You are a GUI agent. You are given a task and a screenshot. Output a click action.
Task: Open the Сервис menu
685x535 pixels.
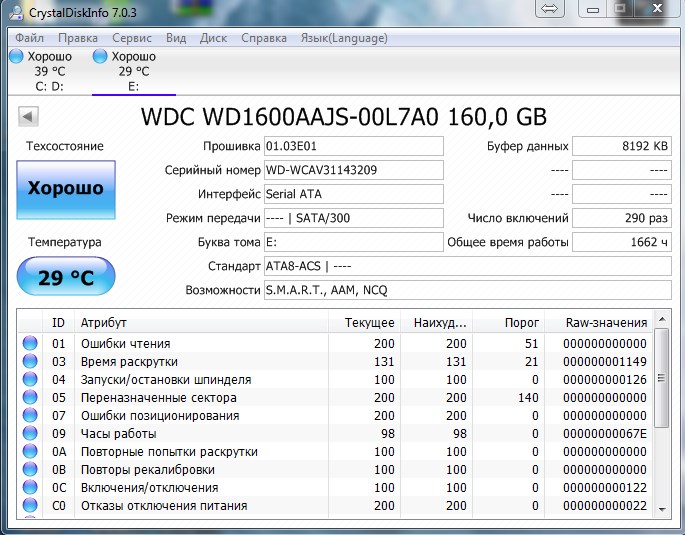[x=131, y=38]
